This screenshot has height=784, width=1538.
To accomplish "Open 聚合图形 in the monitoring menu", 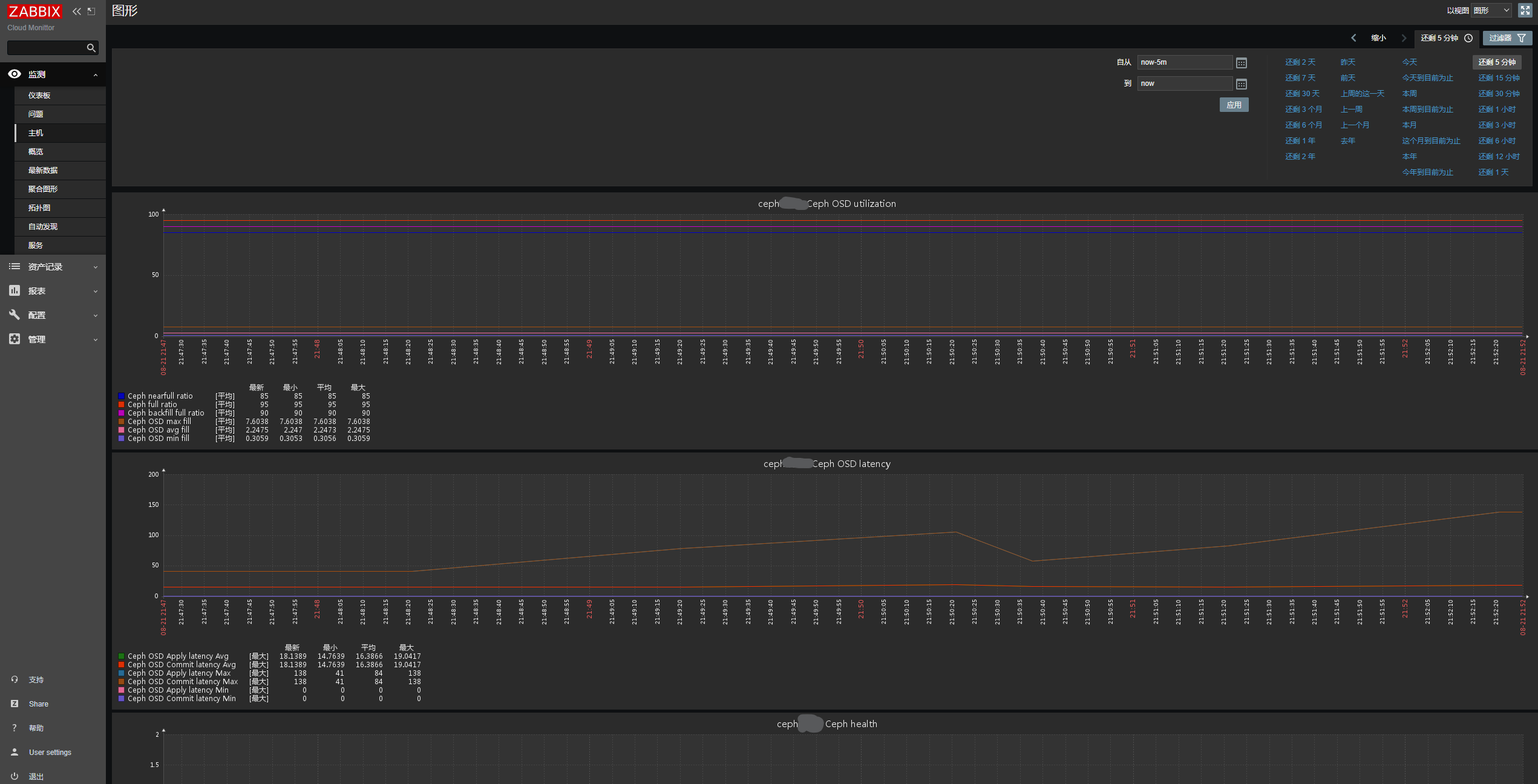I will point(60,189).
